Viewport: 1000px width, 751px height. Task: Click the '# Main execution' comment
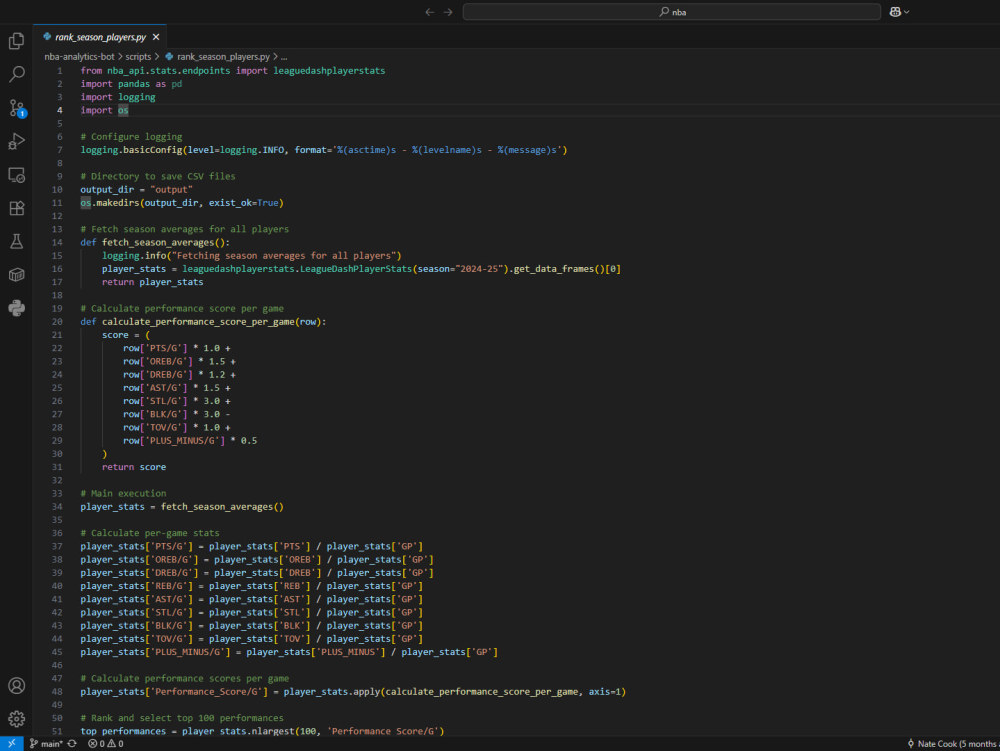tap(123, 493)
